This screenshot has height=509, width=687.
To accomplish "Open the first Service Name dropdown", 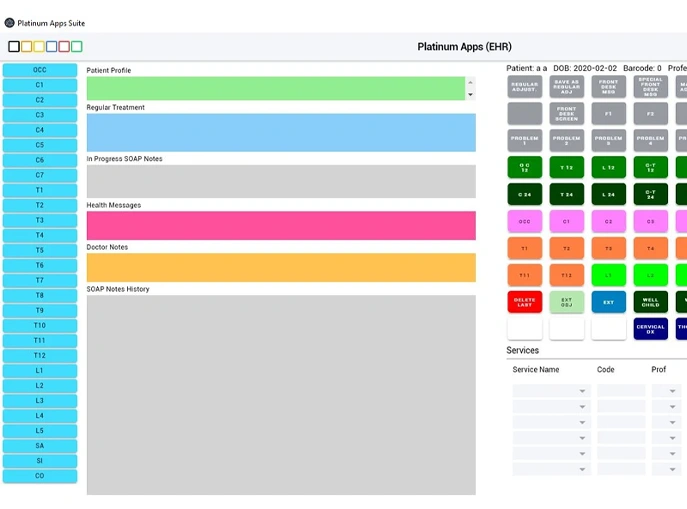I will tap(552, 391).
